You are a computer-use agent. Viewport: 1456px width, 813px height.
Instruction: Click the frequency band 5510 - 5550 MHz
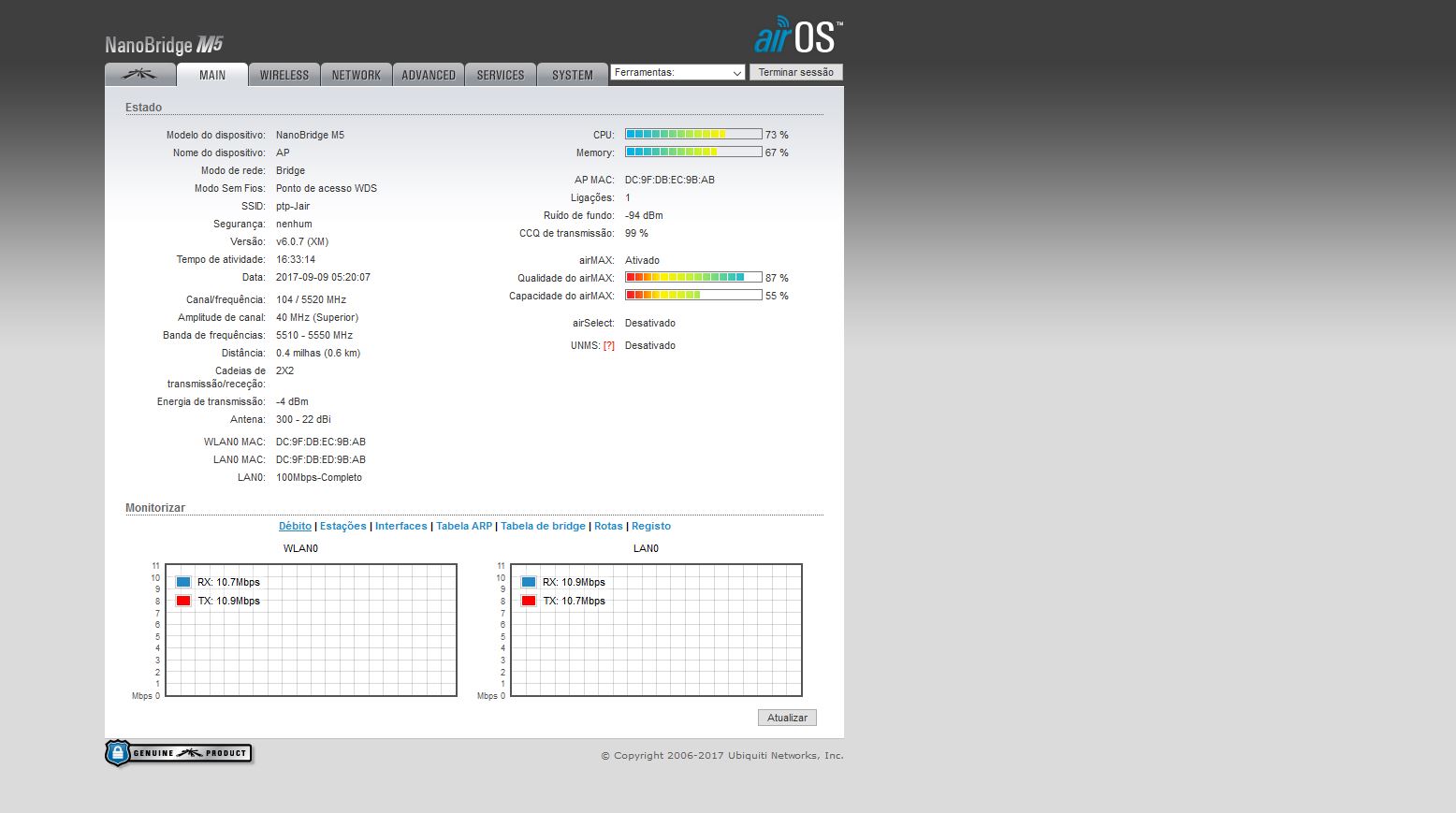tap(314, 336)
